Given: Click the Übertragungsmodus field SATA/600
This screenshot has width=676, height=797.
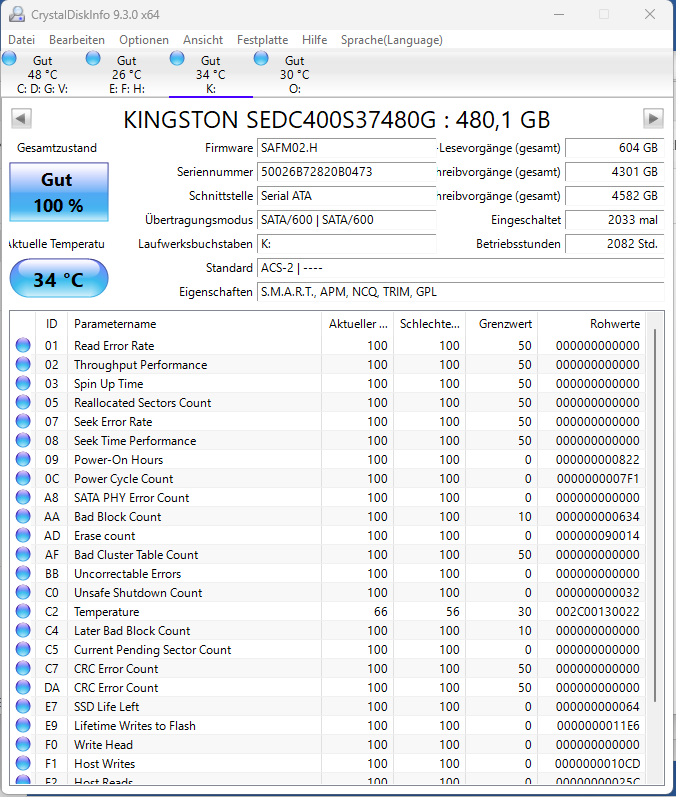Looking at the screenshot, I should (347, 220).
